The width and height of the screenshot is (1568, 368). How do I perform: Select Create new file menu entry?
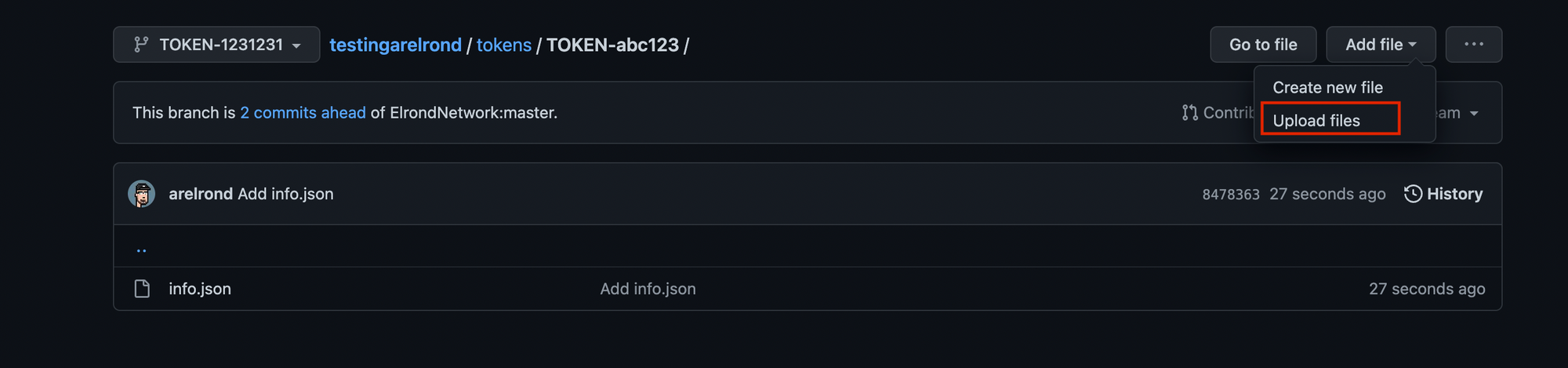1327,87
